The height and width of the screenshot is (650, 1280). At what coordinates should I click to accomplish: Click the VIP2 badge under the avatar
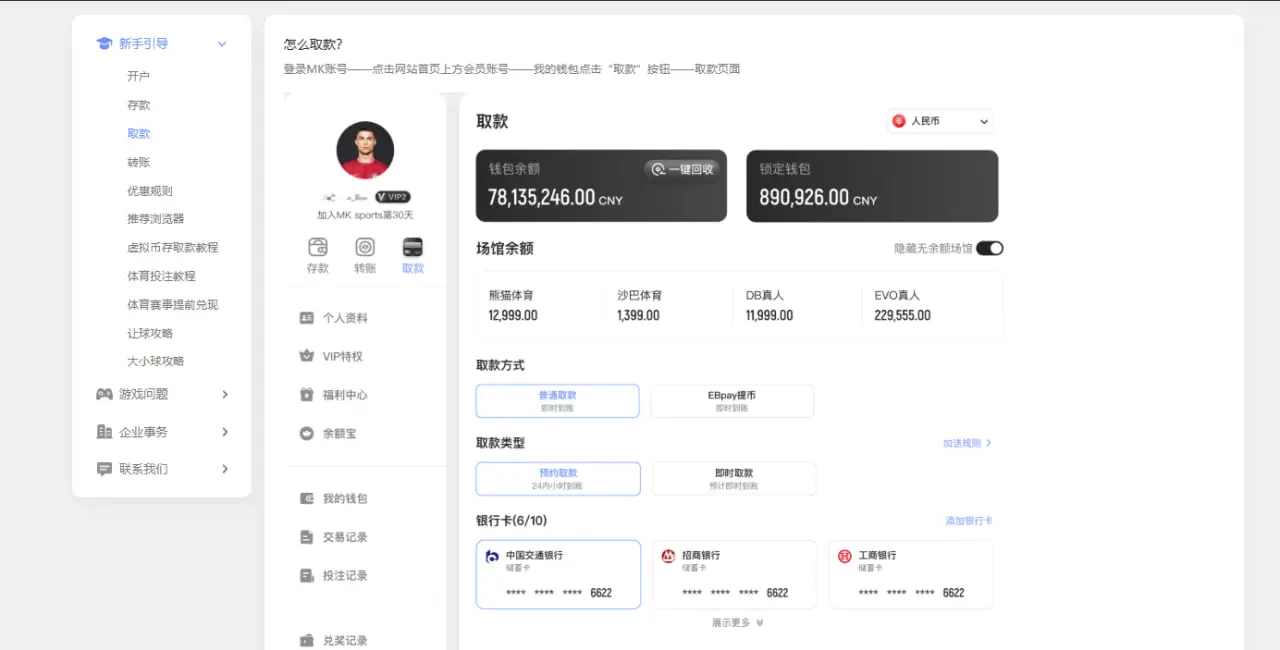393,197
